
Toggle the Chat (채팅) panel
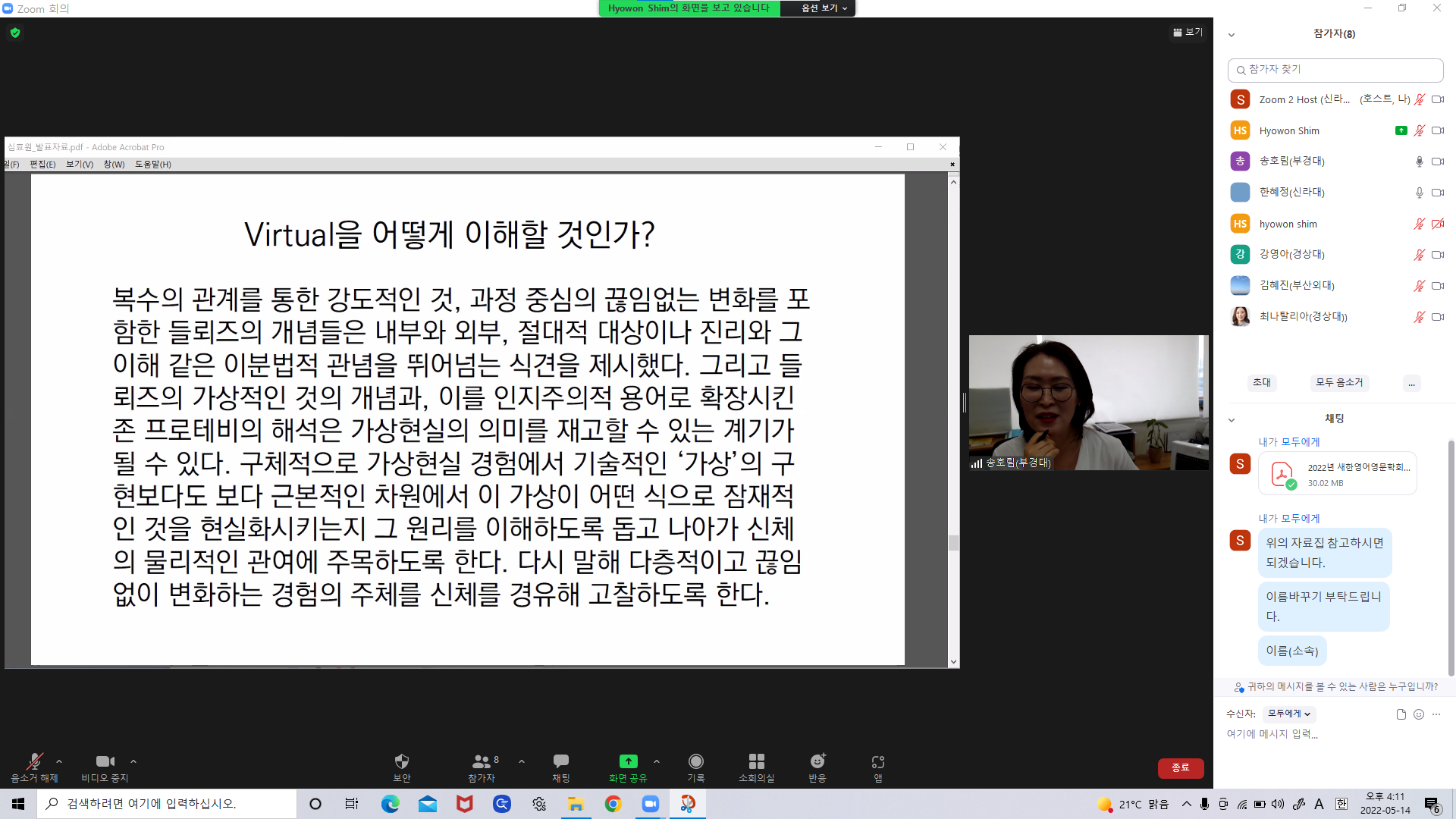(x=561, y=761)
